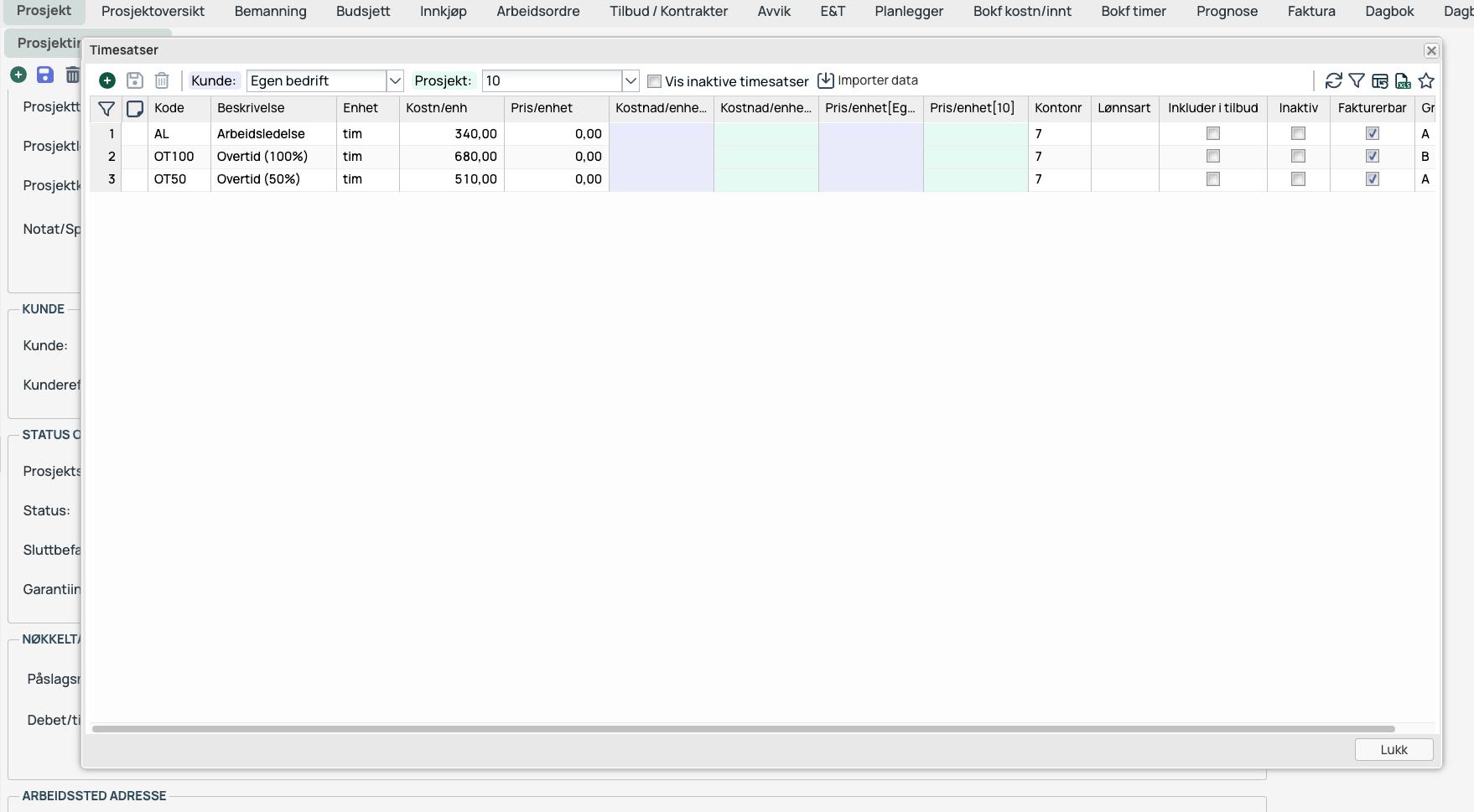Screen dimensions: 1474x812
Task: Open the column layout icon in the top-right toolbar
Action: click(x=1380, y=80)
